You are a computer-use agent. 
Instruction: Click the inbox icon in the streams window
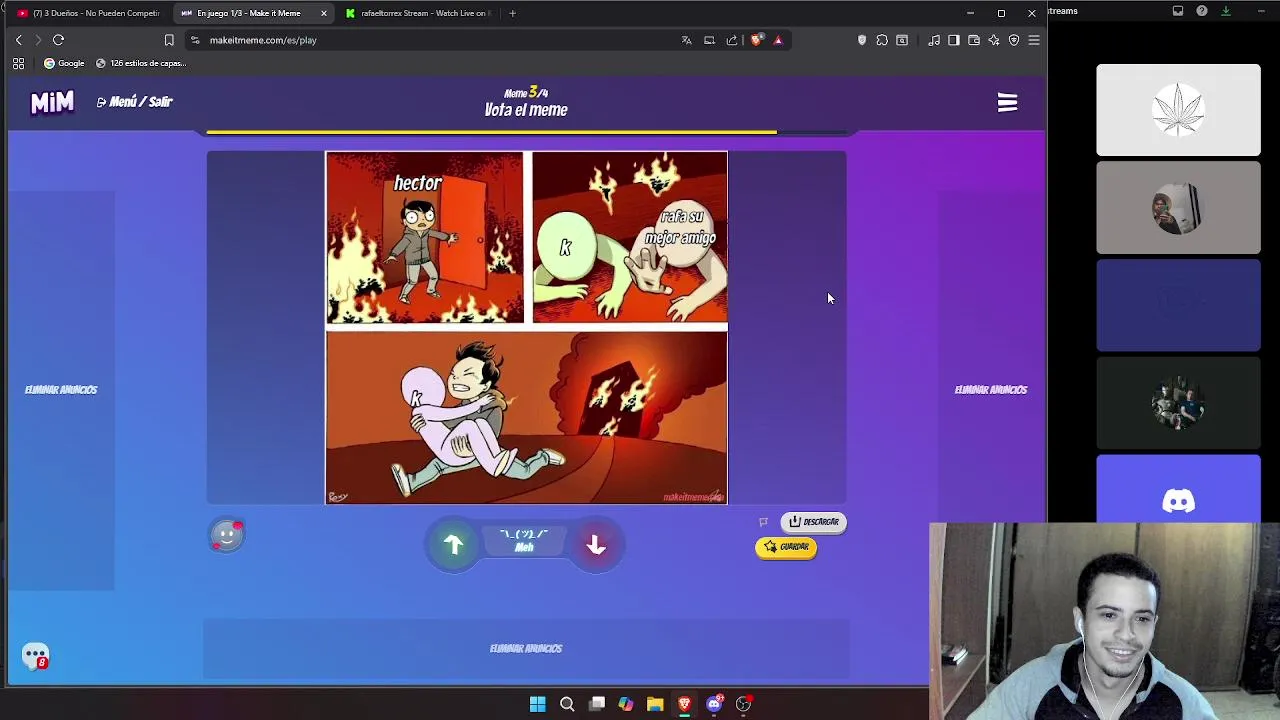(x=1178, y=11)
